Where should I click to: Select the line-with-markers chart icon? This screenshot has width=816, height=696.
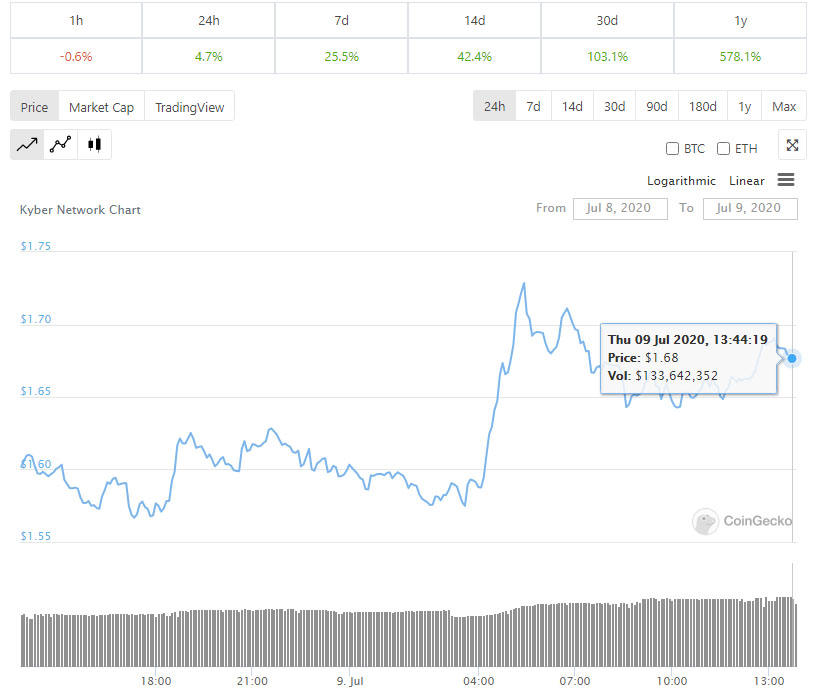[60, 144]
